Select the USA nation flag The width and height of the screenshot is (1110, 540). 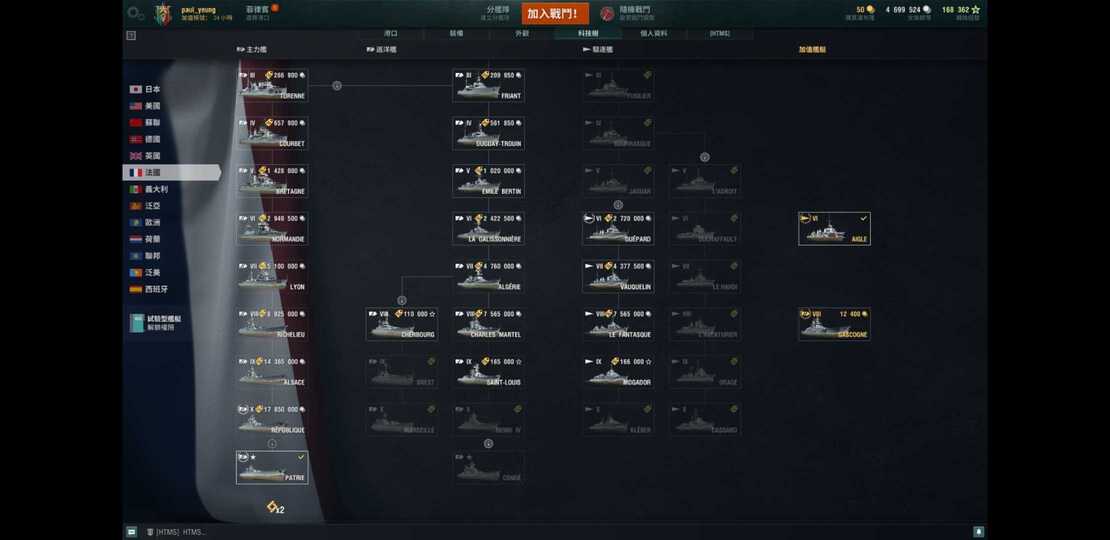pos(135,106)
